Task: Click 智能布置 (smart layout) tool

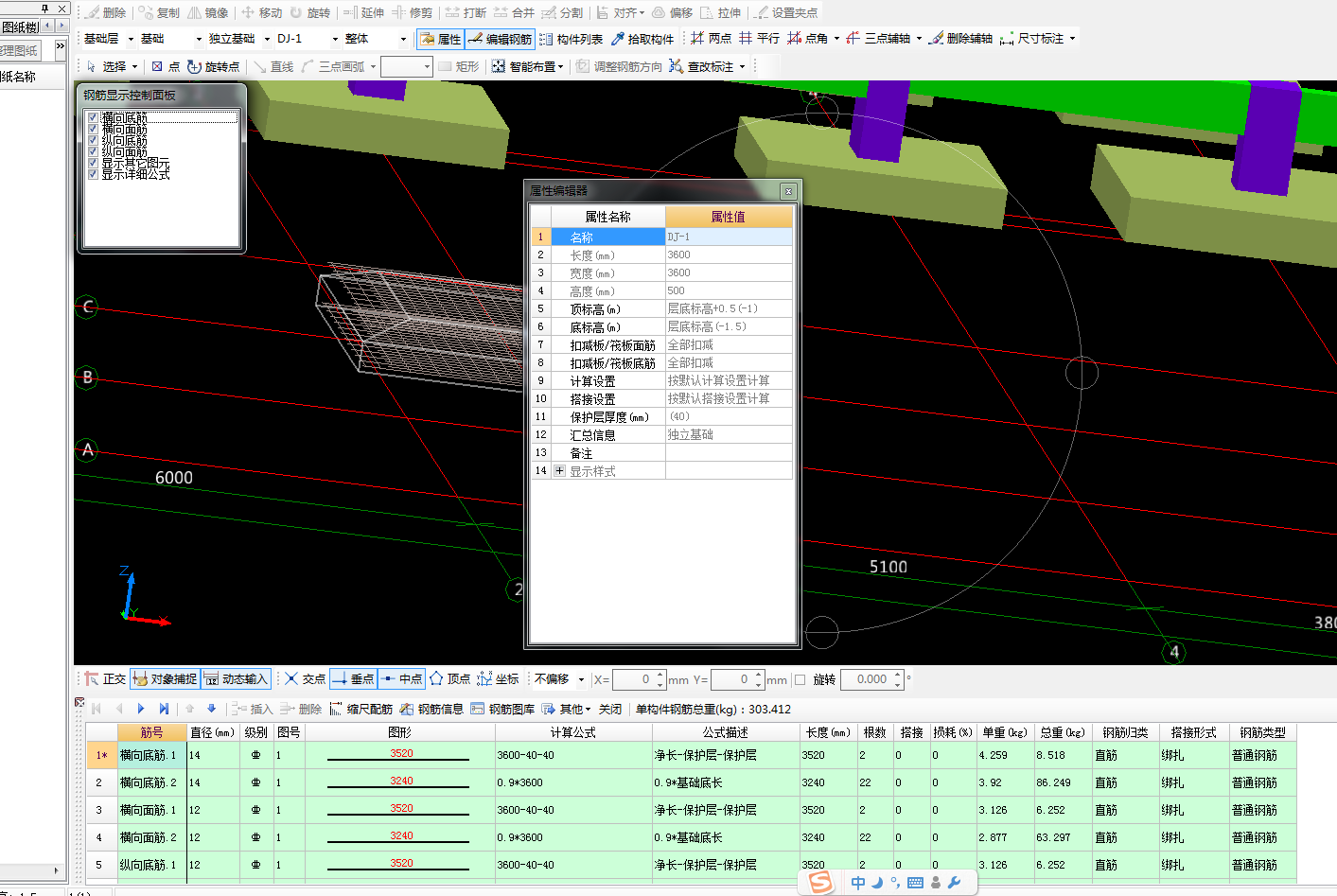Action: [523, 66]
